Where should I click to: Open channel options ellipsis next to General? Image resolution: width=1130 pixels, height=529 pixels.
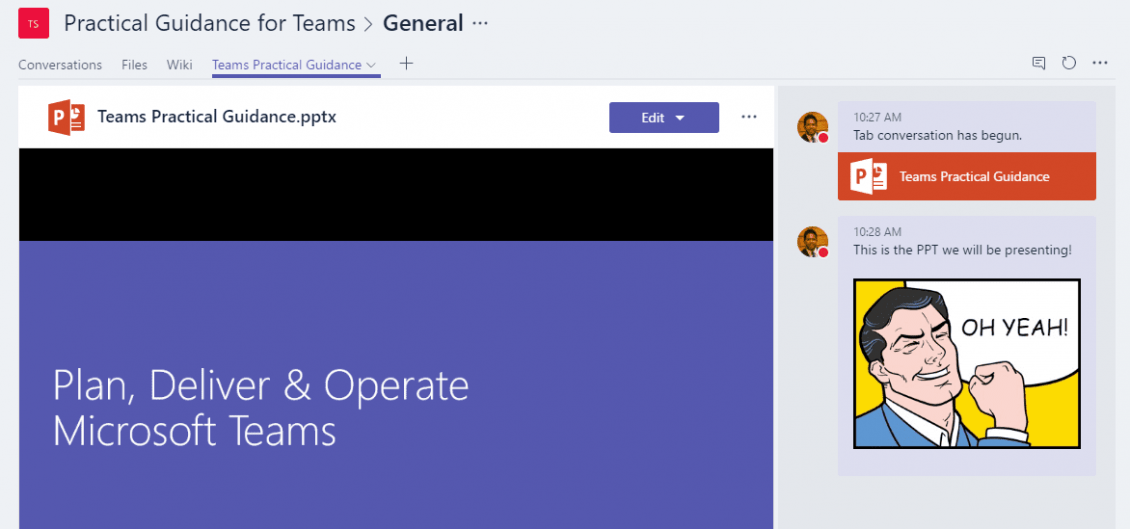click(480, 24)
